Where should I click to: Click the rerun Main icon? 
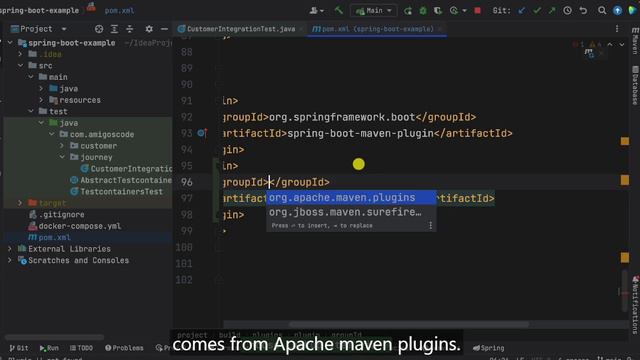pos(408,11)
